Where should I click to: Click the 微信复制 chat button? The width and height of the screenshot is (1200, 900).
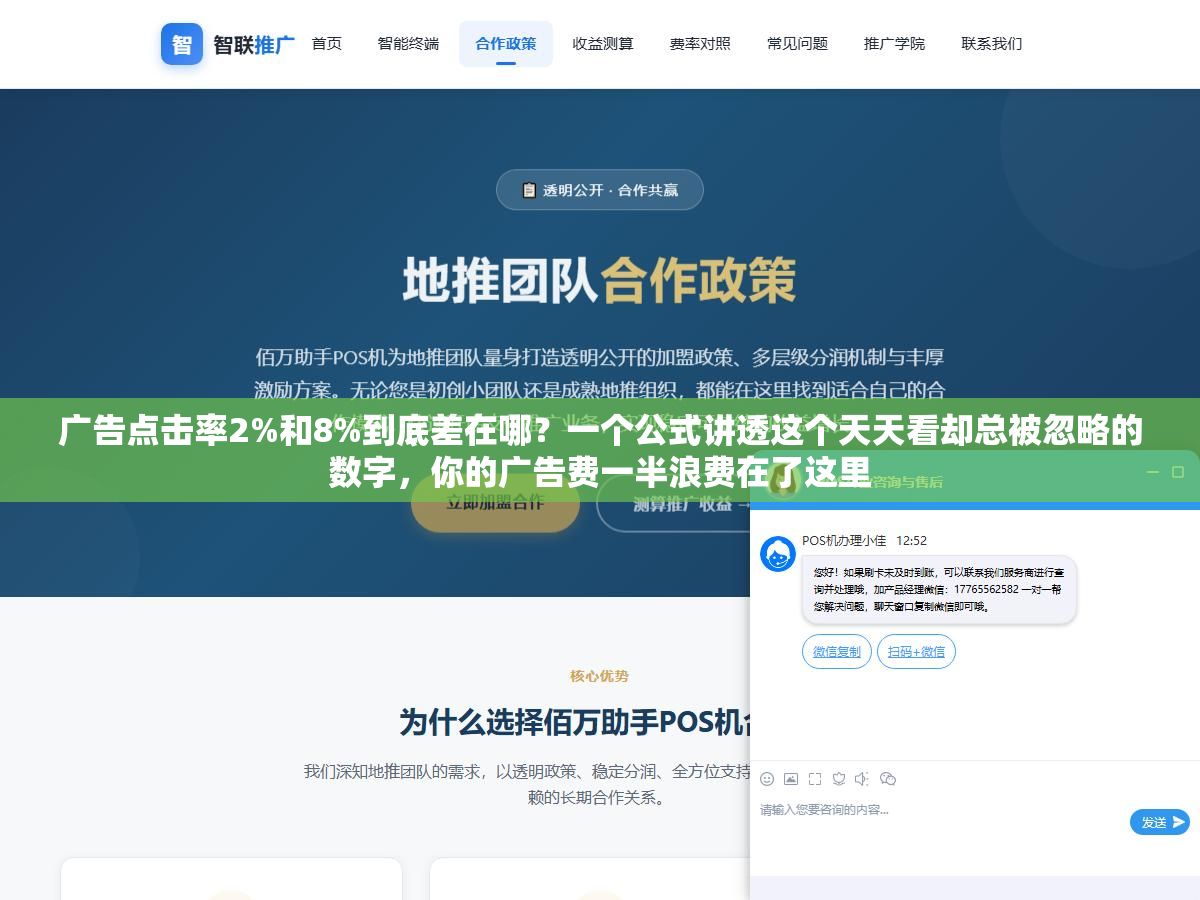click(837, 652)
